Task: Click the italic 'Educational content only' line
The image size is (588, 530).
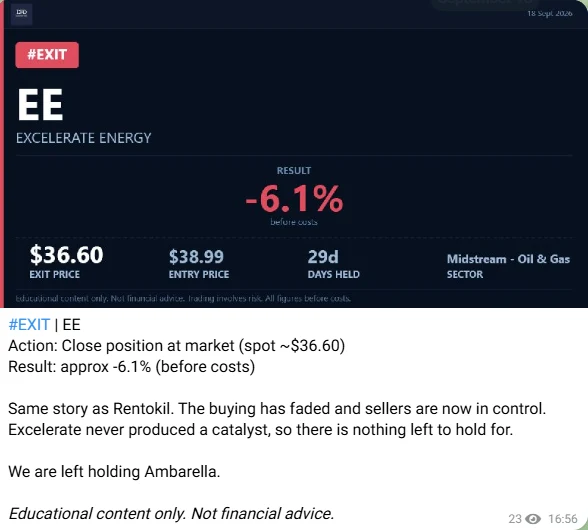Action: coord(171,513)
